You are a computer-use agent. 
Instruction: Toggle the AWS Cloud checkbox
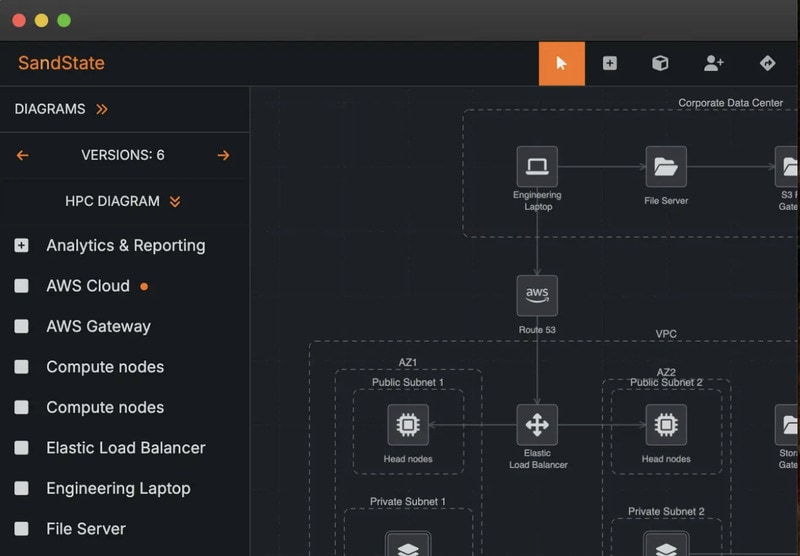[x=22, y=286]
